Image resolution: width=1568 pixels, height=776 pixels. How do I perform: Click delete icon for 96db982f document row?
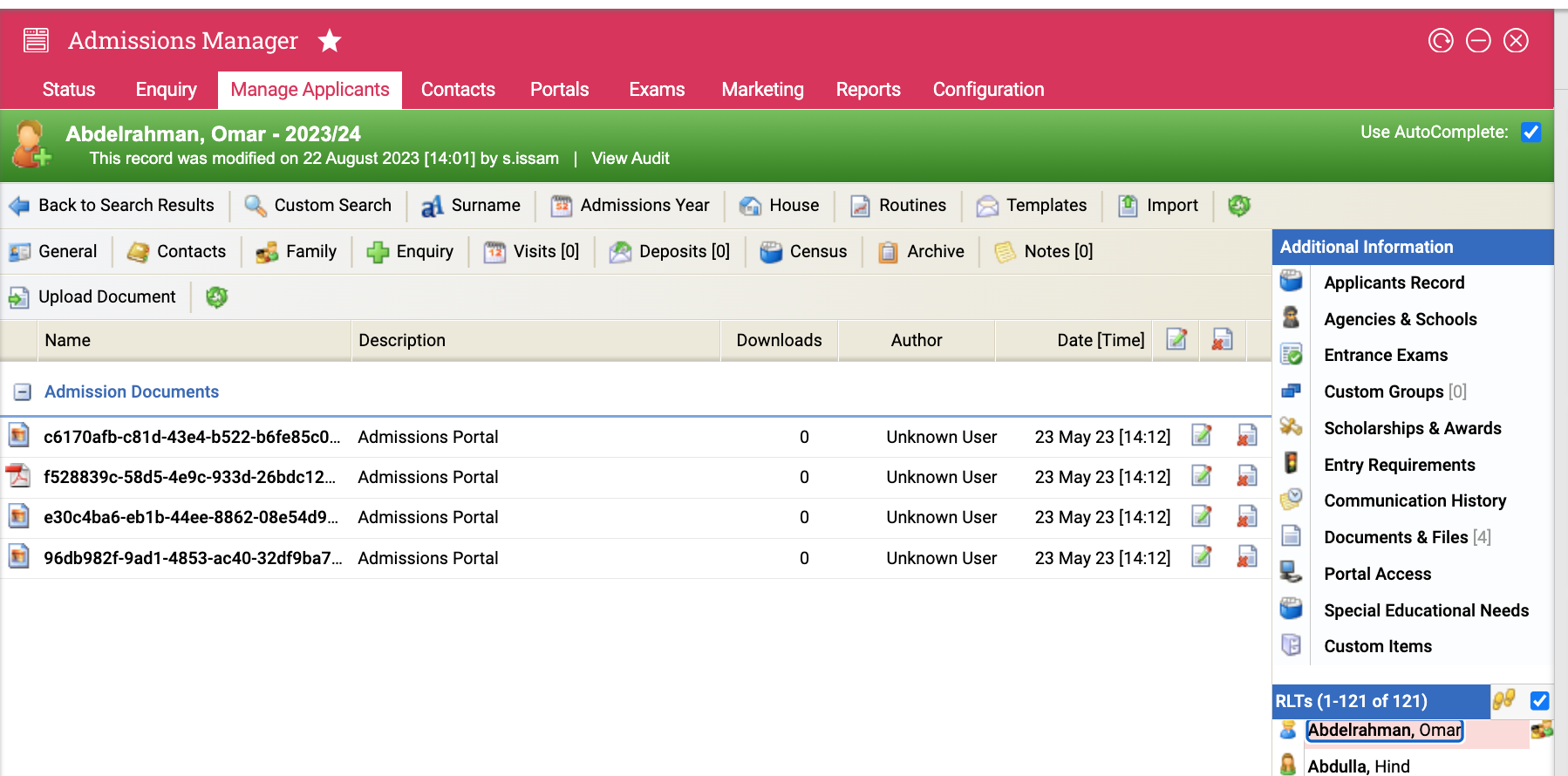1246,557
